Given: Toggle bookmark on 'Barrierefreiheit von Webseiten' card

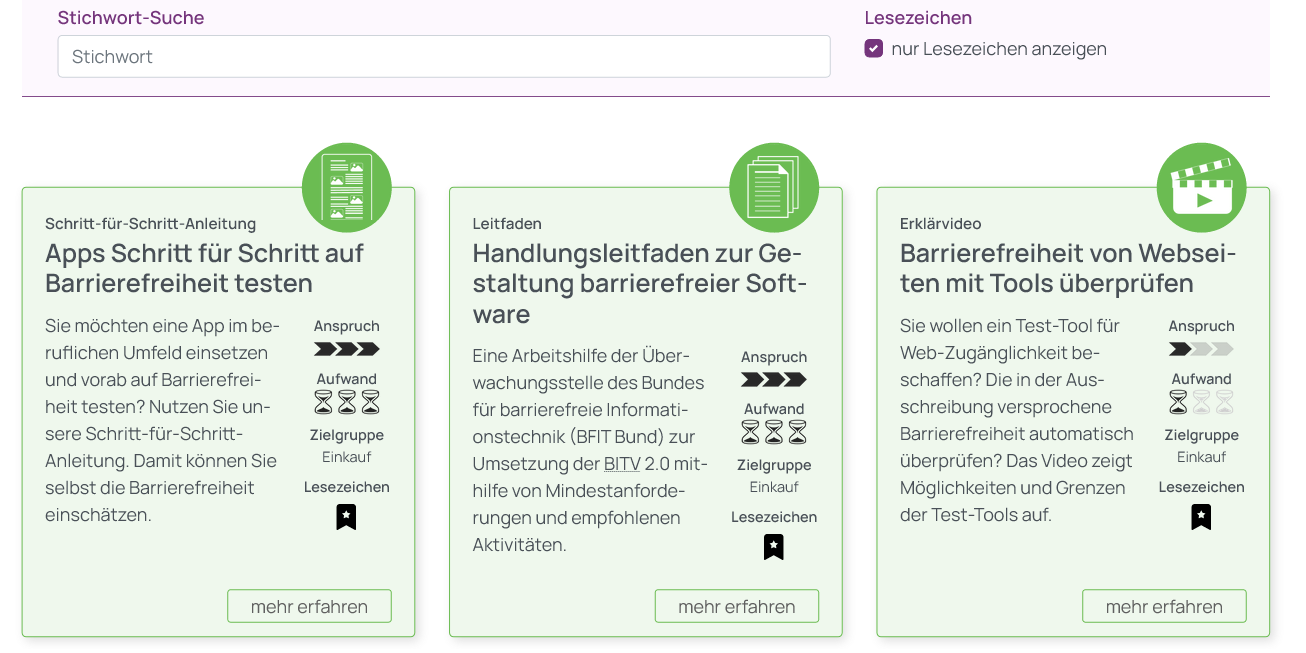Looking at the screenshot, I should [x=1201, y=517].
